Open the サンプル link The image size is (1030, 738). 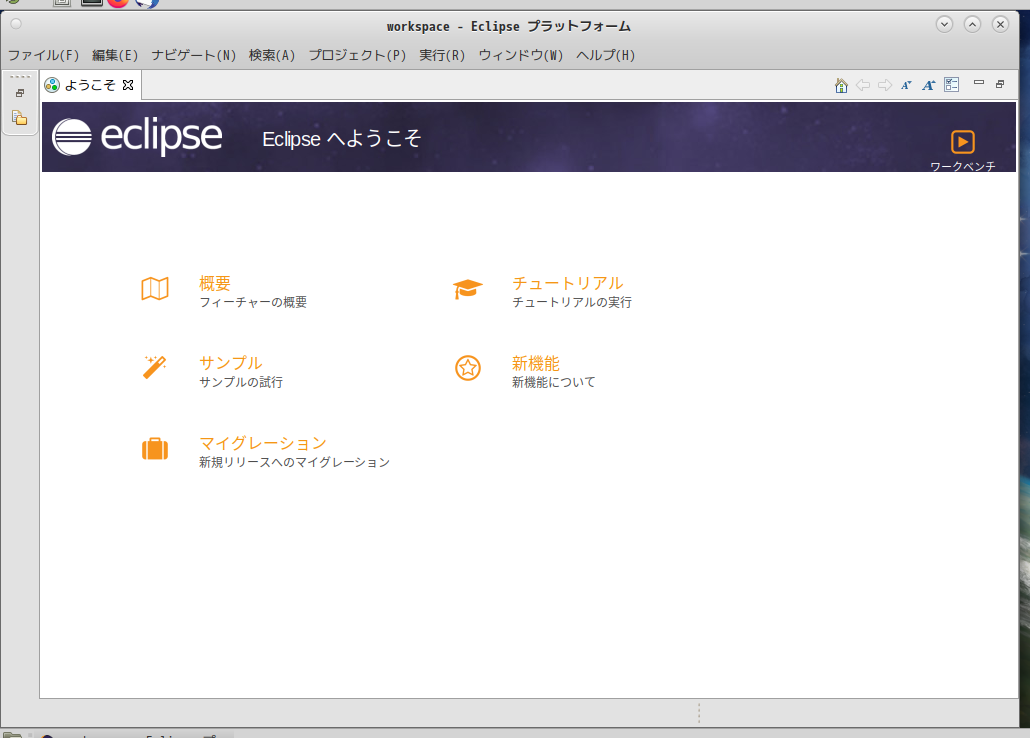[231, 363]
